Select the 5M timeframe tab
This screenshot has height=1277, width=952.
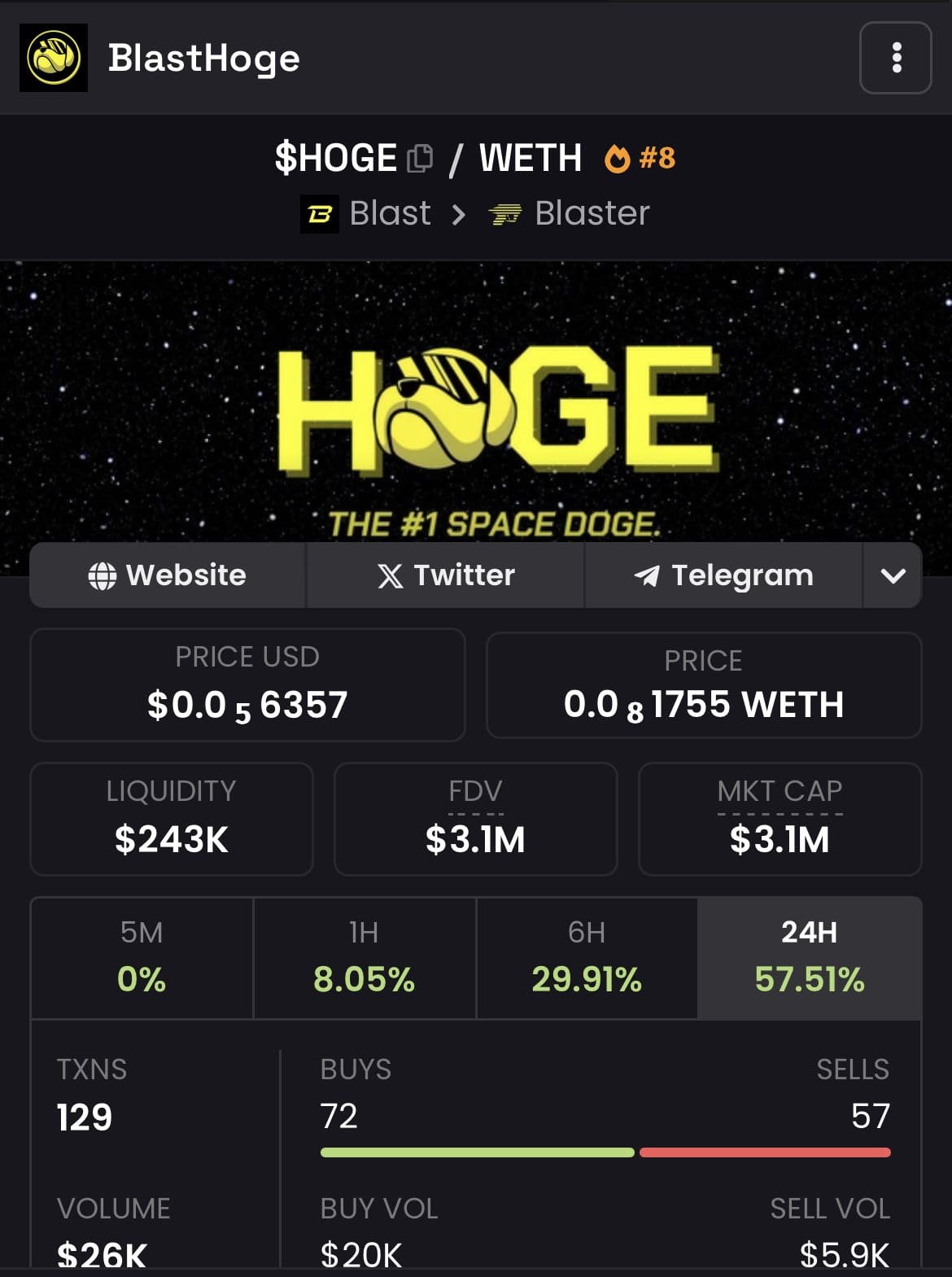[x=142, y=958]
